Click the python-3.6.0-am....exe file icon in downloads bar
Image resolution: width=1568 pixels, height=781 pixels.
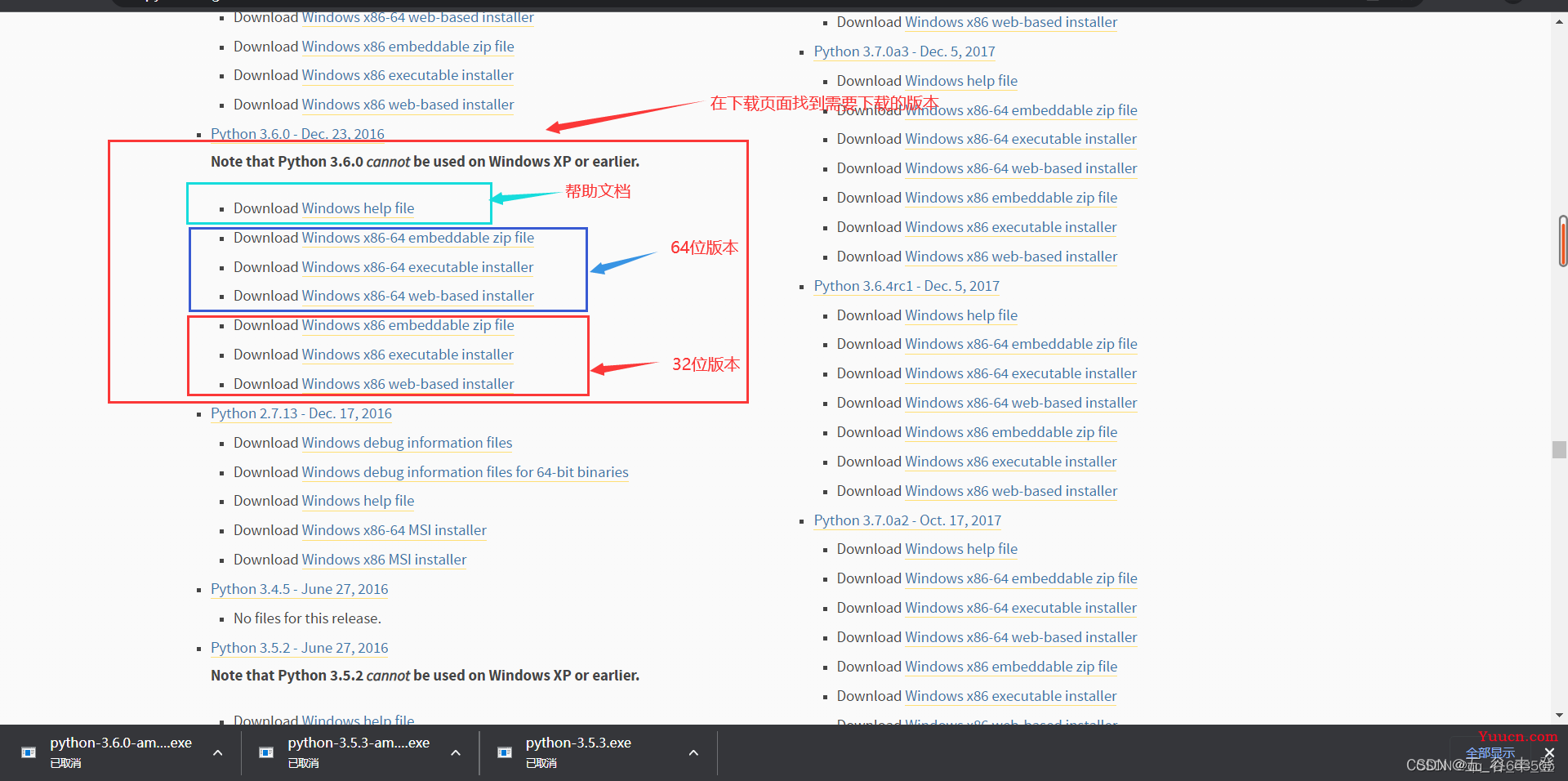(x=29, y=752)
